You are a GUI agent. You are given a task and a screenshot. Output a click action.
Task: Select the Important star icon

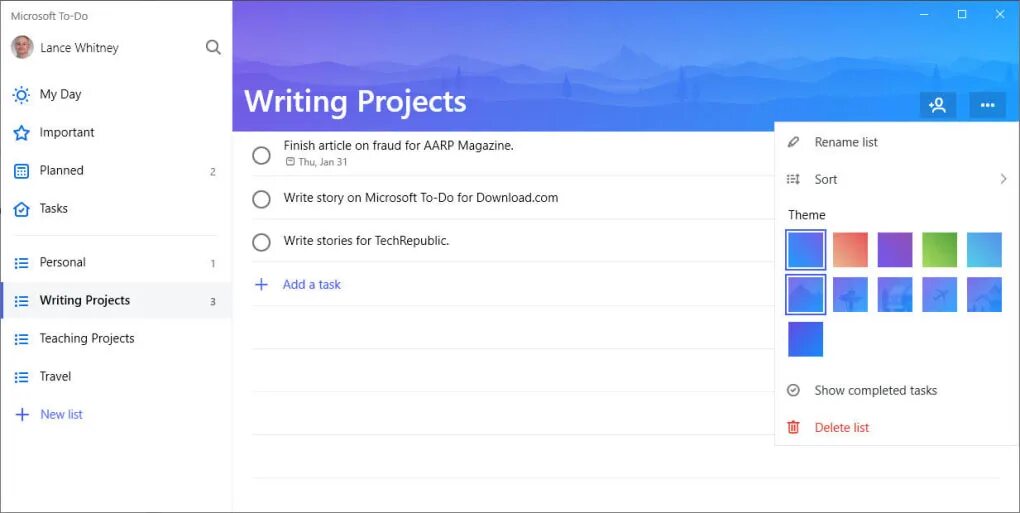[x=21, y=133]
